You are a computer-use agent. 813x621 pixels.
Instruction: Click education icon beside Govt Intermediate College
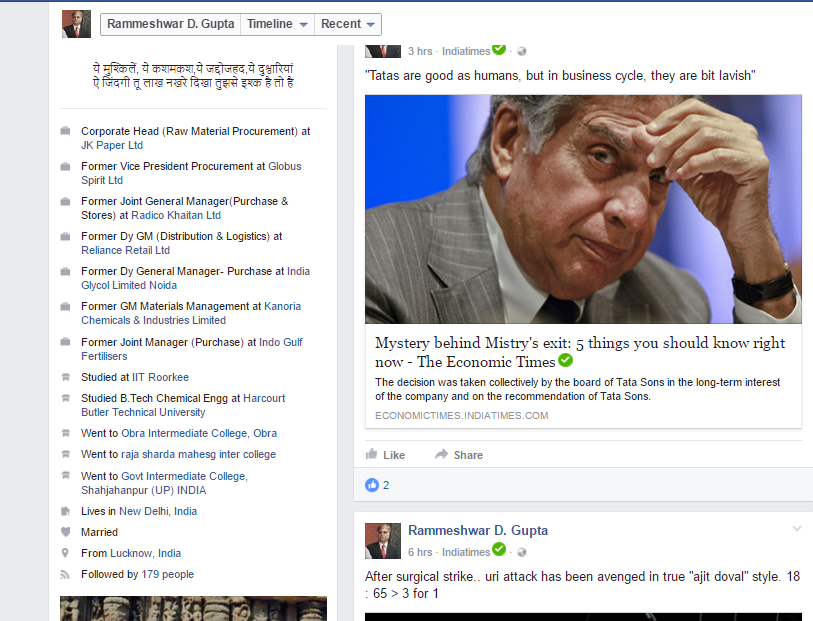(x=65, y=475)
